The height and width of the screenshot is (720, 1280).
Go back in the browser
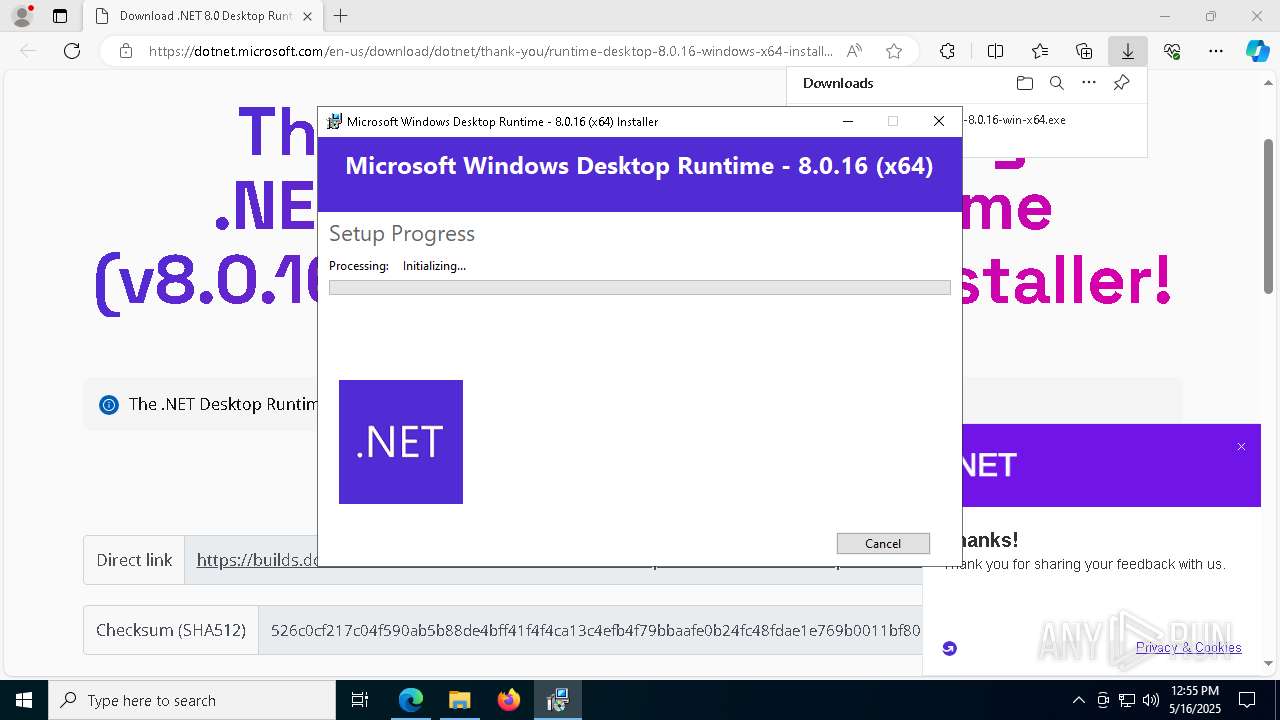[x=28, y=51]
